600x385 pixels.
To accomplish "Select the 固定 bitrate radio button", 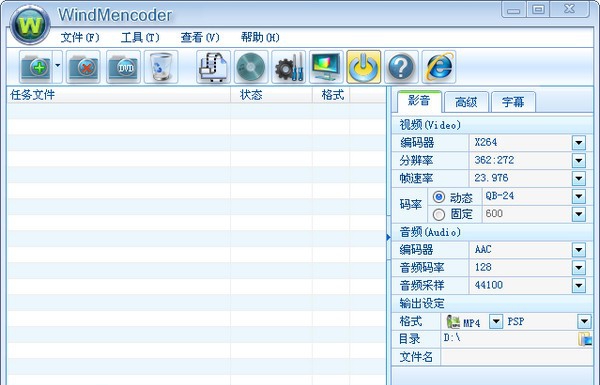I will pyautogui.click(x=439, y=214).
